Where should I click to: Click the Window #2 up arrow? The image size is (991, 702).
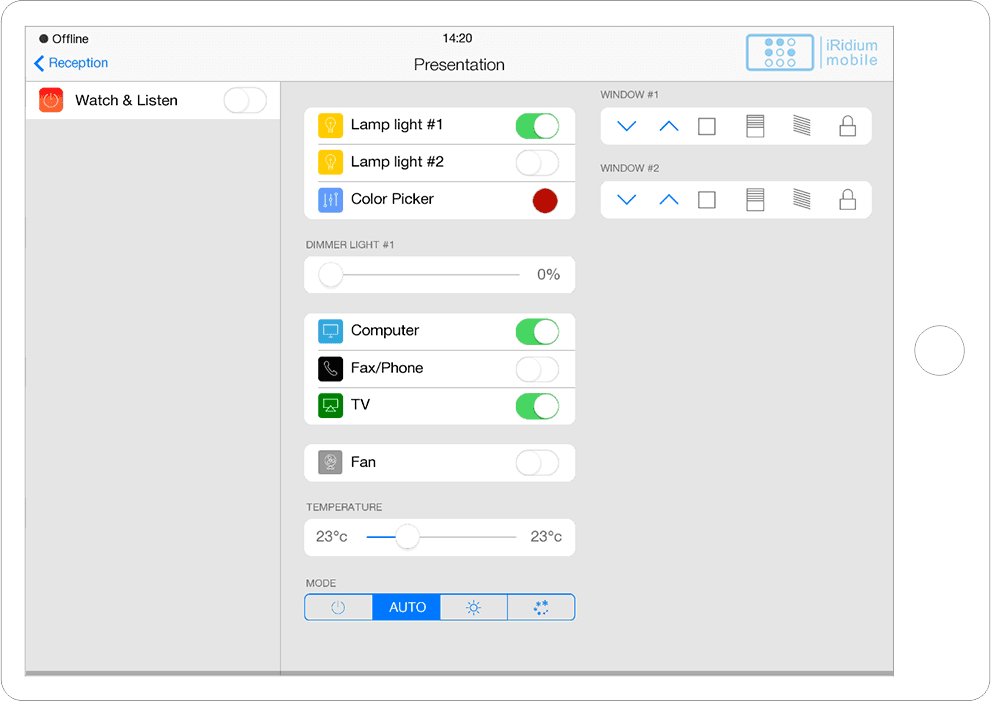669,200
